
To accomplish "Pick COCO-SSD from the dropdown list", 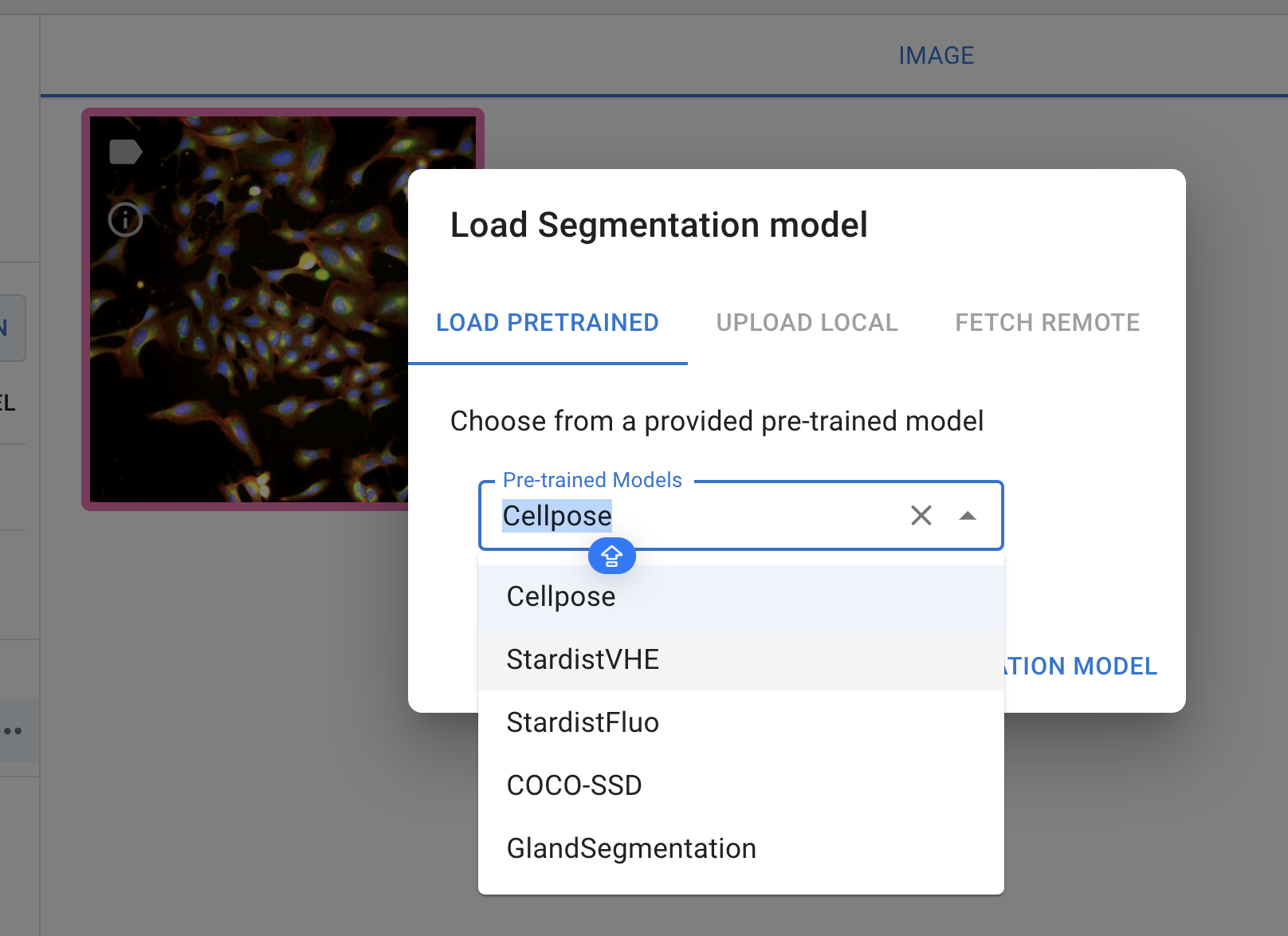I will (741, 785).
